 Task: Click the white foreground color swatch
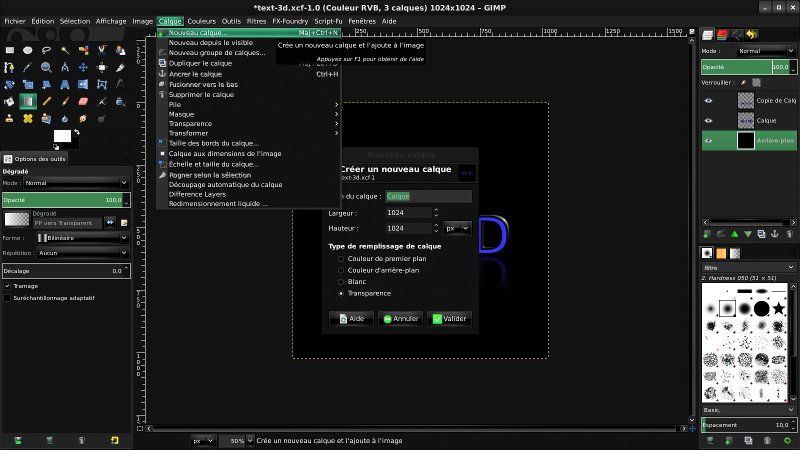pos(62,136)
